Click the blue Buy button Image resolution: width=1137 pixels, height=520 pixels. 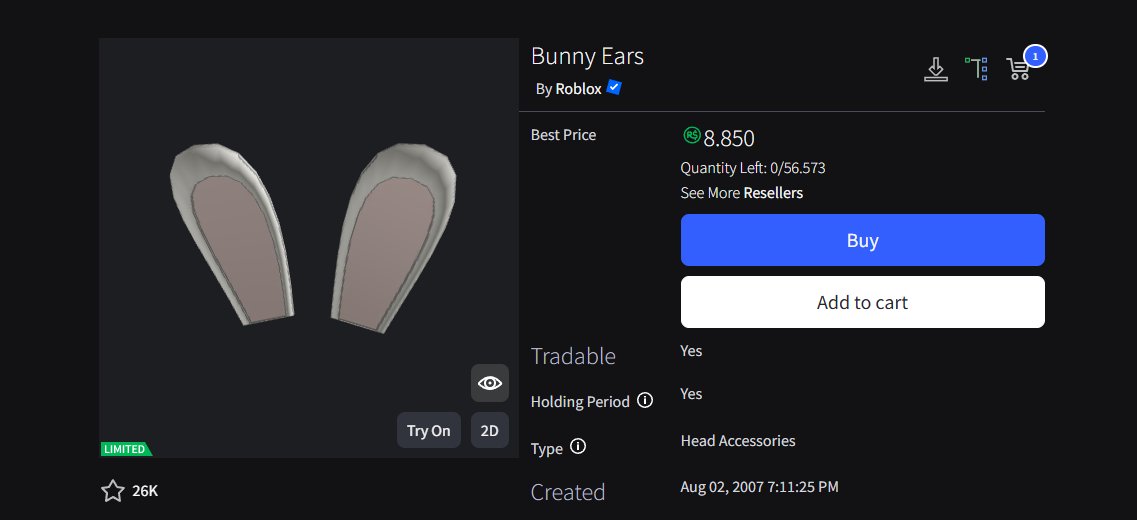[x=862, y=240]
